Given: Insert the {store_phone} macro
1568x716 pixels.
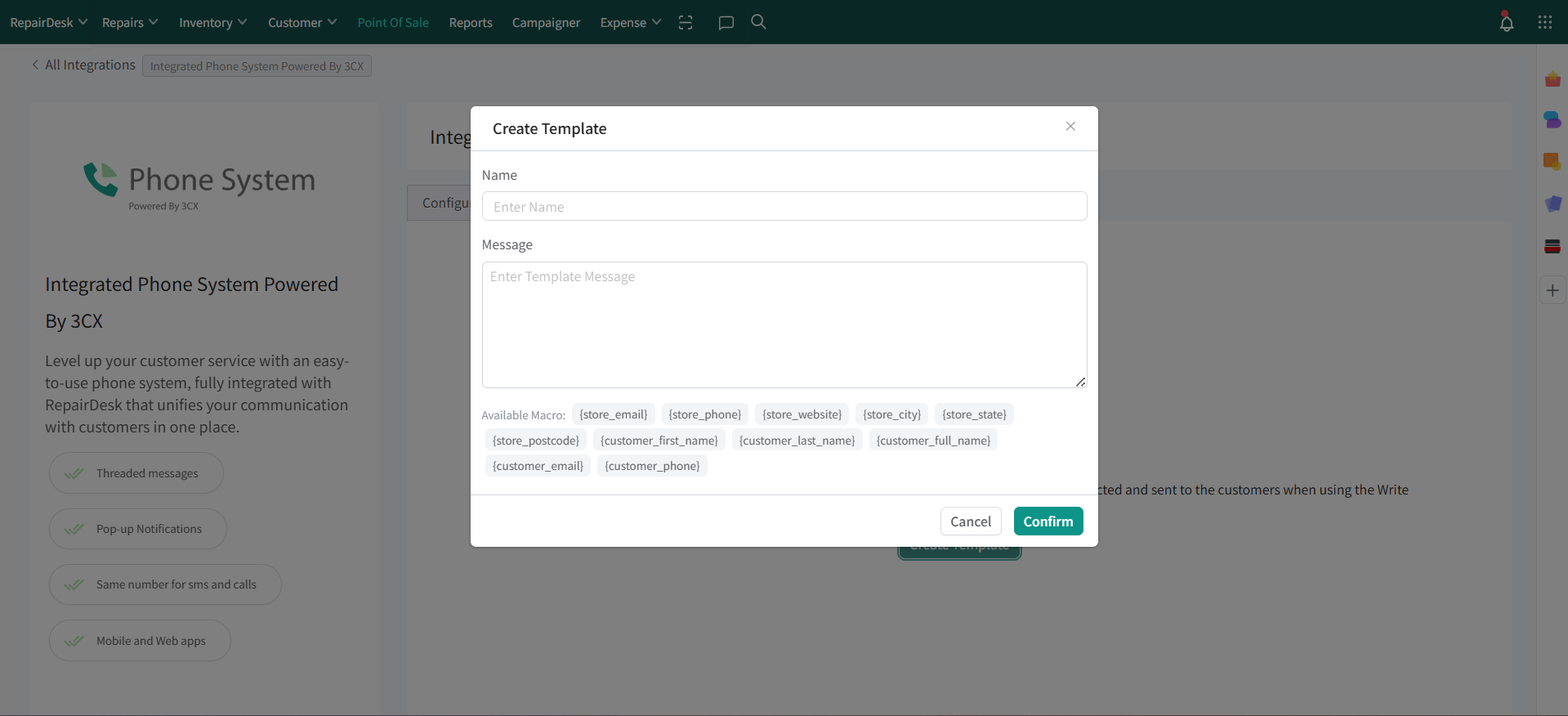Looking at the screenshot, I should pos(705,414).
